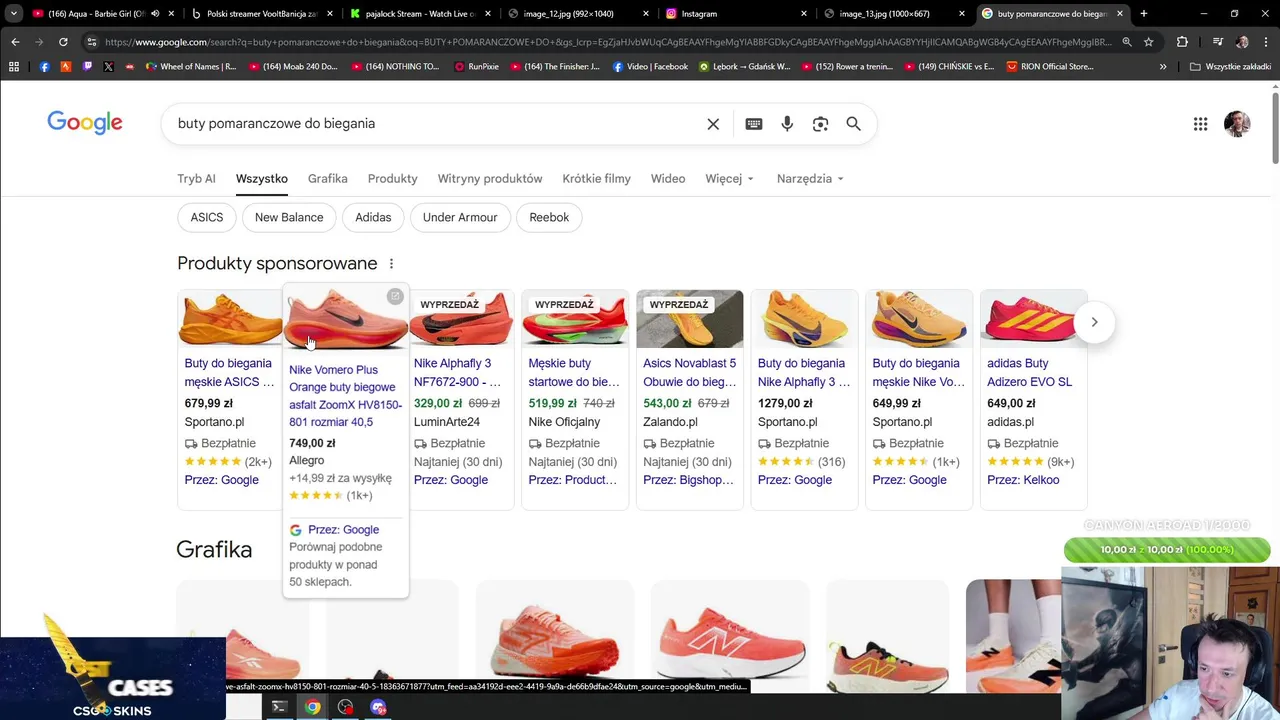Open the Wszystkie zakładki folder
Image resolution: width=1280 pixels, height=720 pixels.
point(1230,66)
